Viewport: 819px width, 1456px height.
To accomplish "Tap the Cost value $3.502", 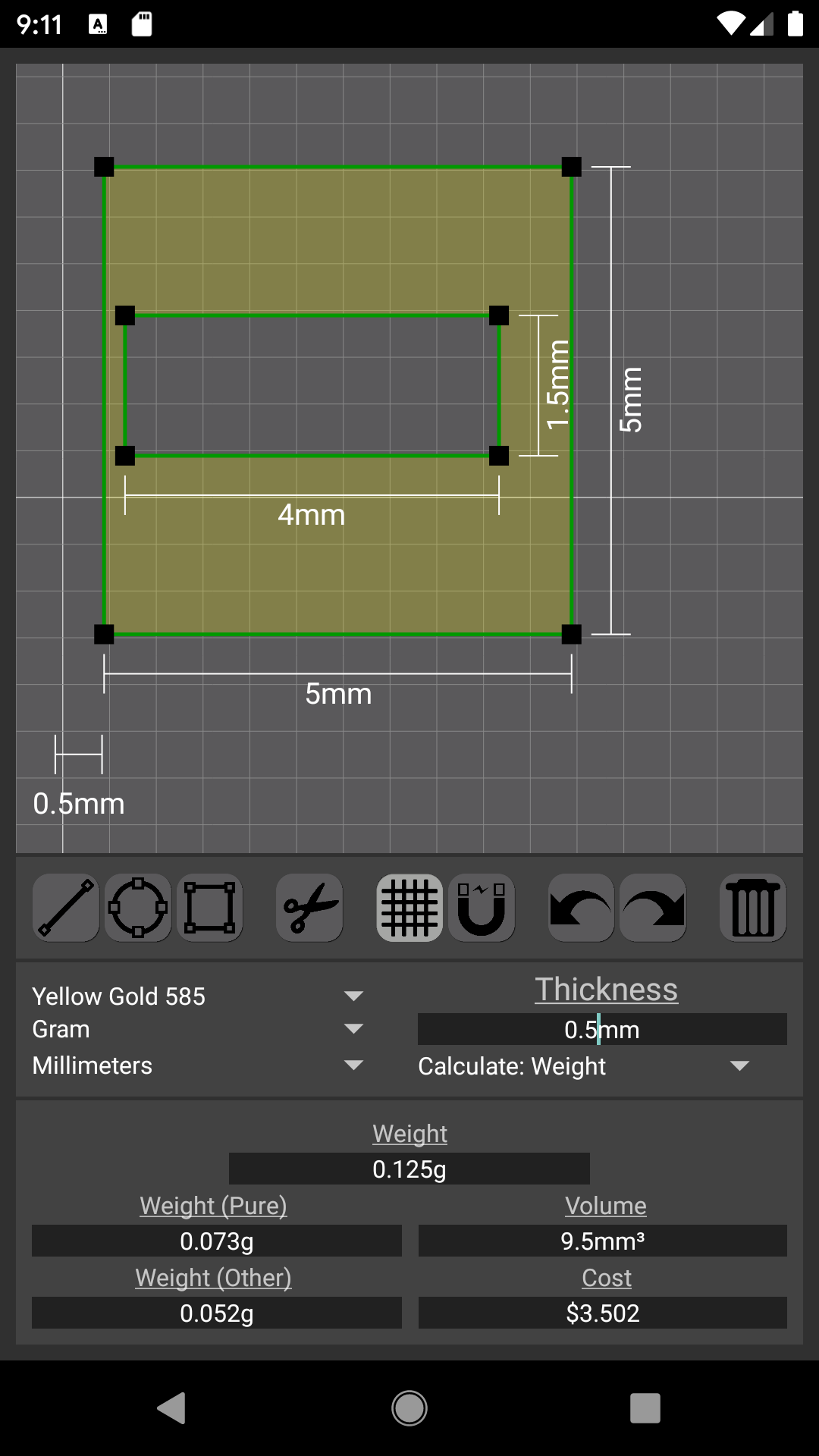I will click(603, 1313).
